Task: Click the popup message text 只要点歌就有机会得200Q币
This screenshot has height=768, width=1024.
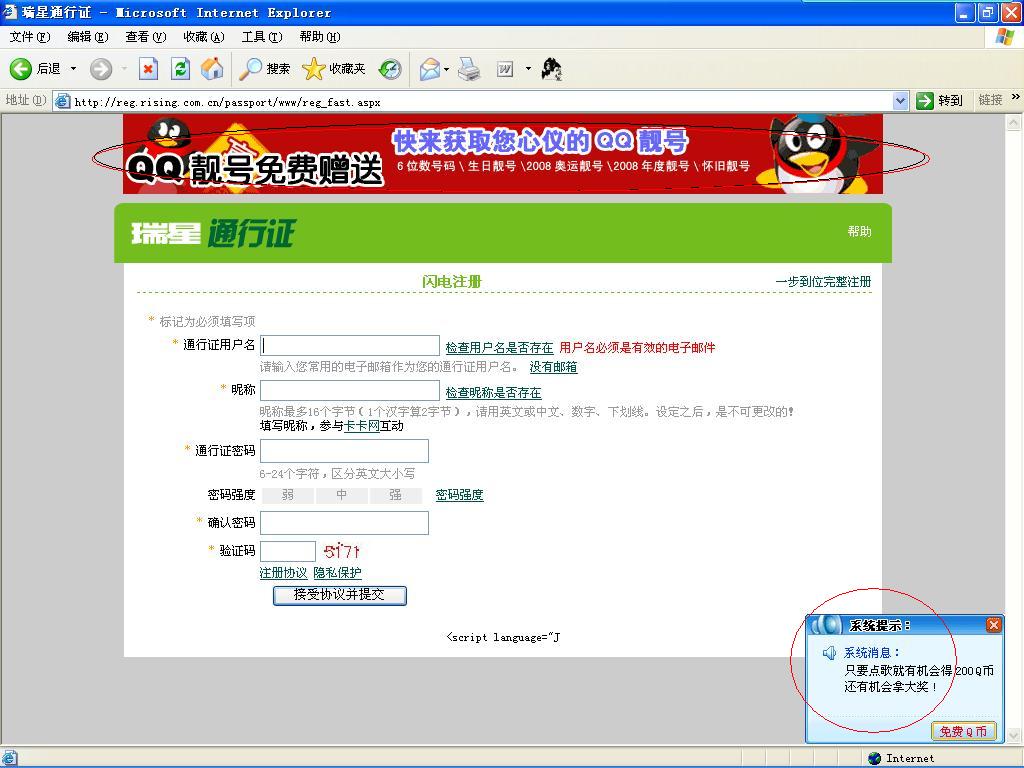Action: click(x=919, y=671)
